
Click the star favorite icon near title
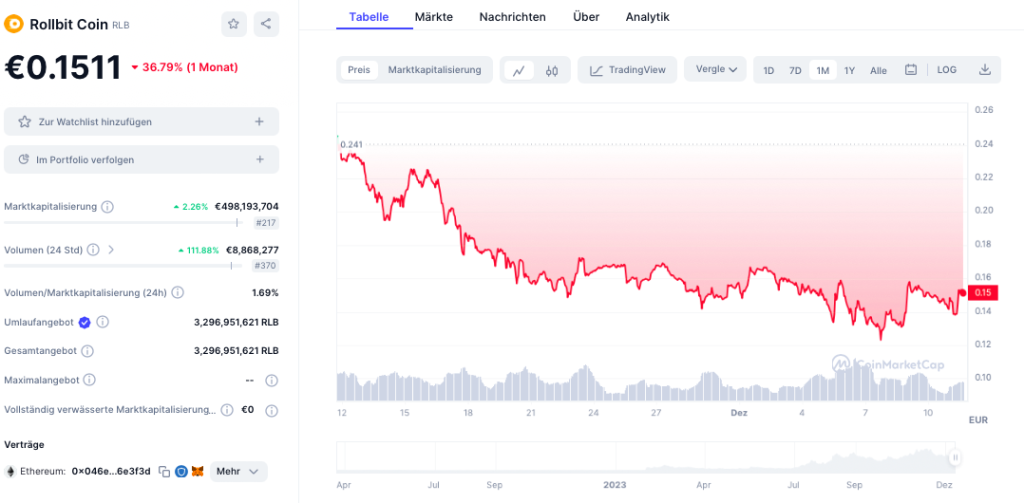coord(234,24)
